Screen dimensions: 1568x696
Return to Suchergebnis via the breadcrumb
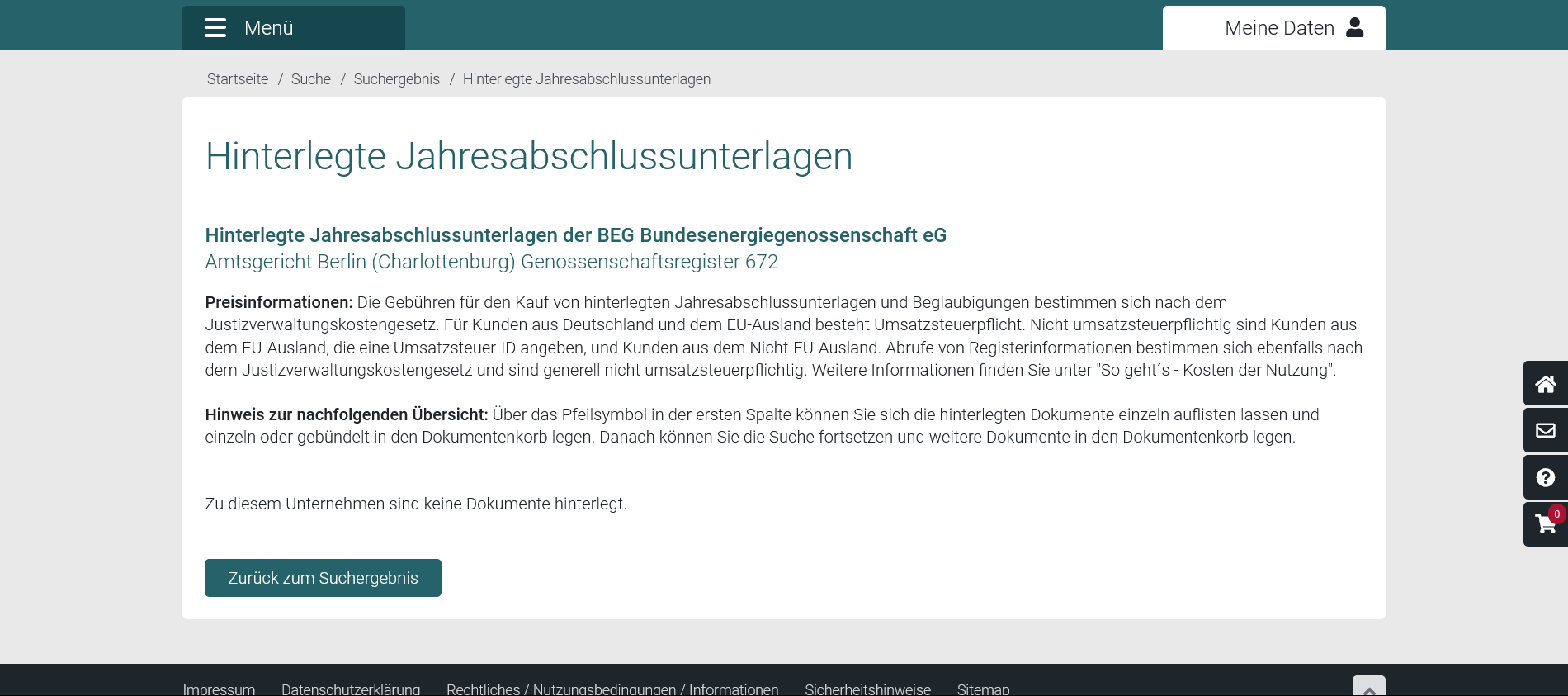(x=396, y=79)
